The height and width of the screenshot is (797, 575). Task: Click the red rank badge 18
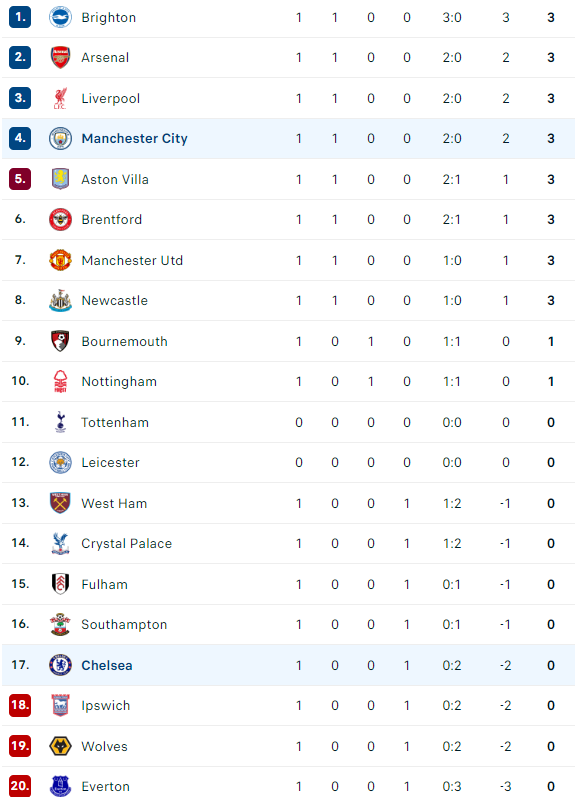20,705
